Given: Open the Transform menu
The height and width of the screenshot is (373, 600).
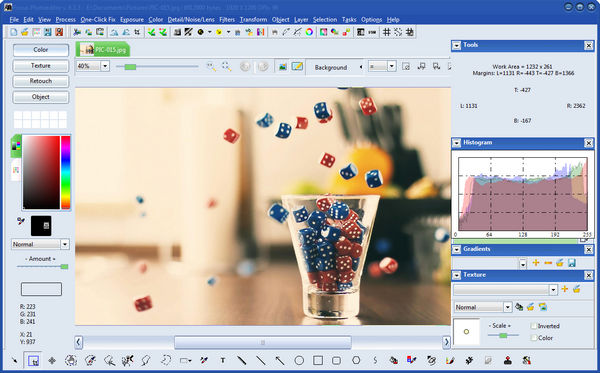Looking at the screenshot, I should pyautogui.click(x=253, y=20).
